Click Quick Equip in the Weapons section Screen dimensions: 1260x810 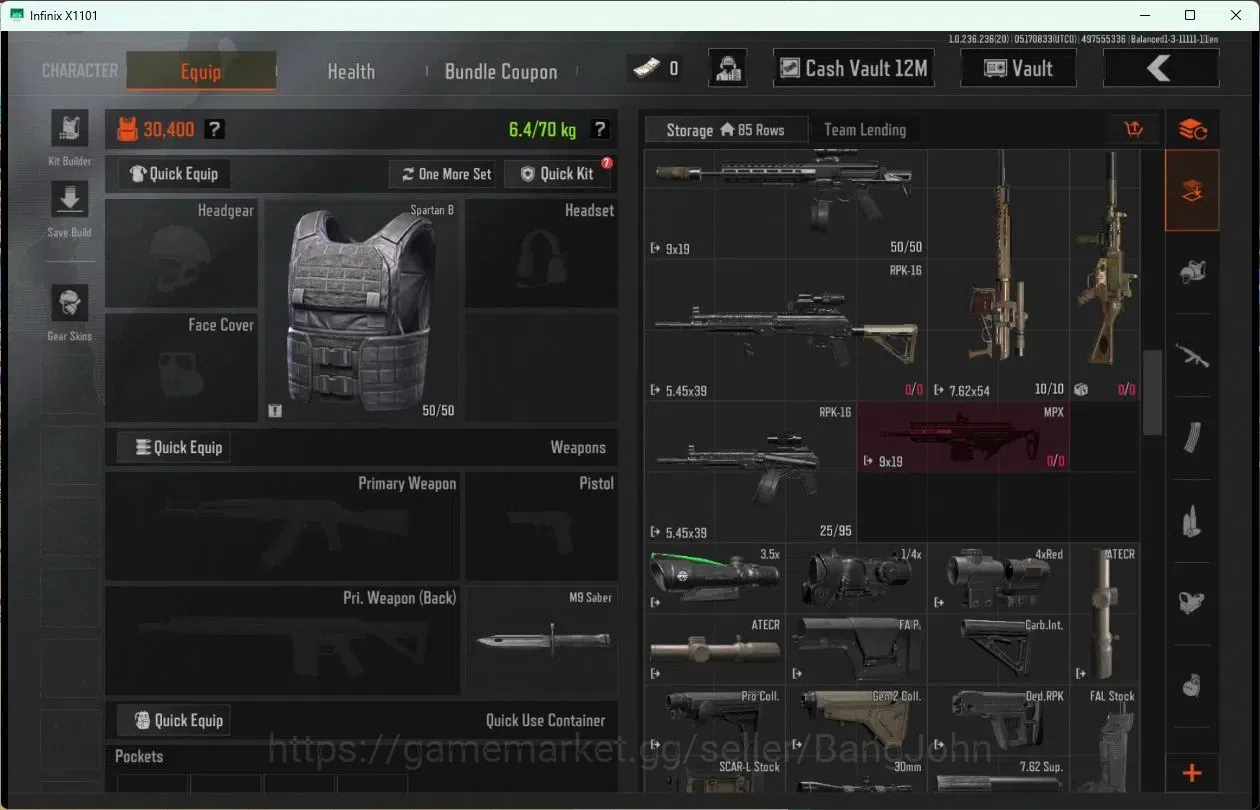tap(175, 447)
